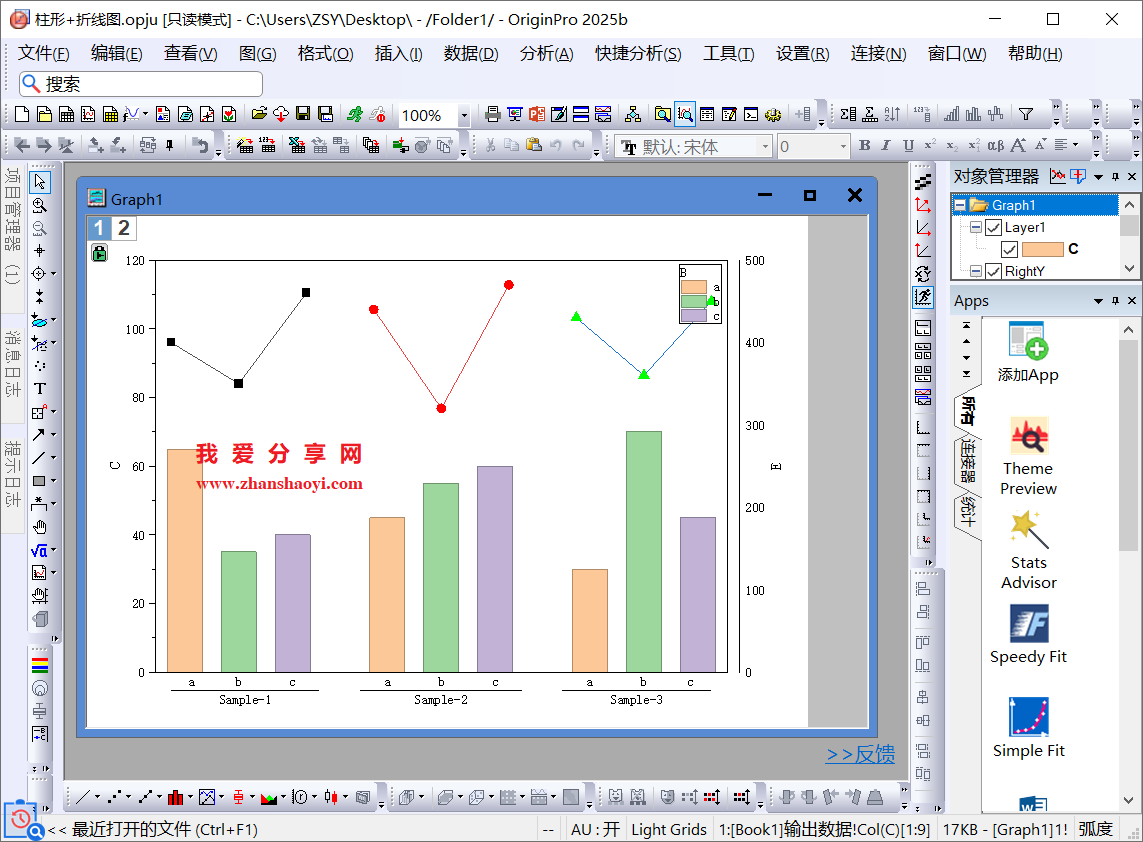The image size is (1143, 842).
Task: Click the orange color swatch for plot C
Action: point(1042,249)
